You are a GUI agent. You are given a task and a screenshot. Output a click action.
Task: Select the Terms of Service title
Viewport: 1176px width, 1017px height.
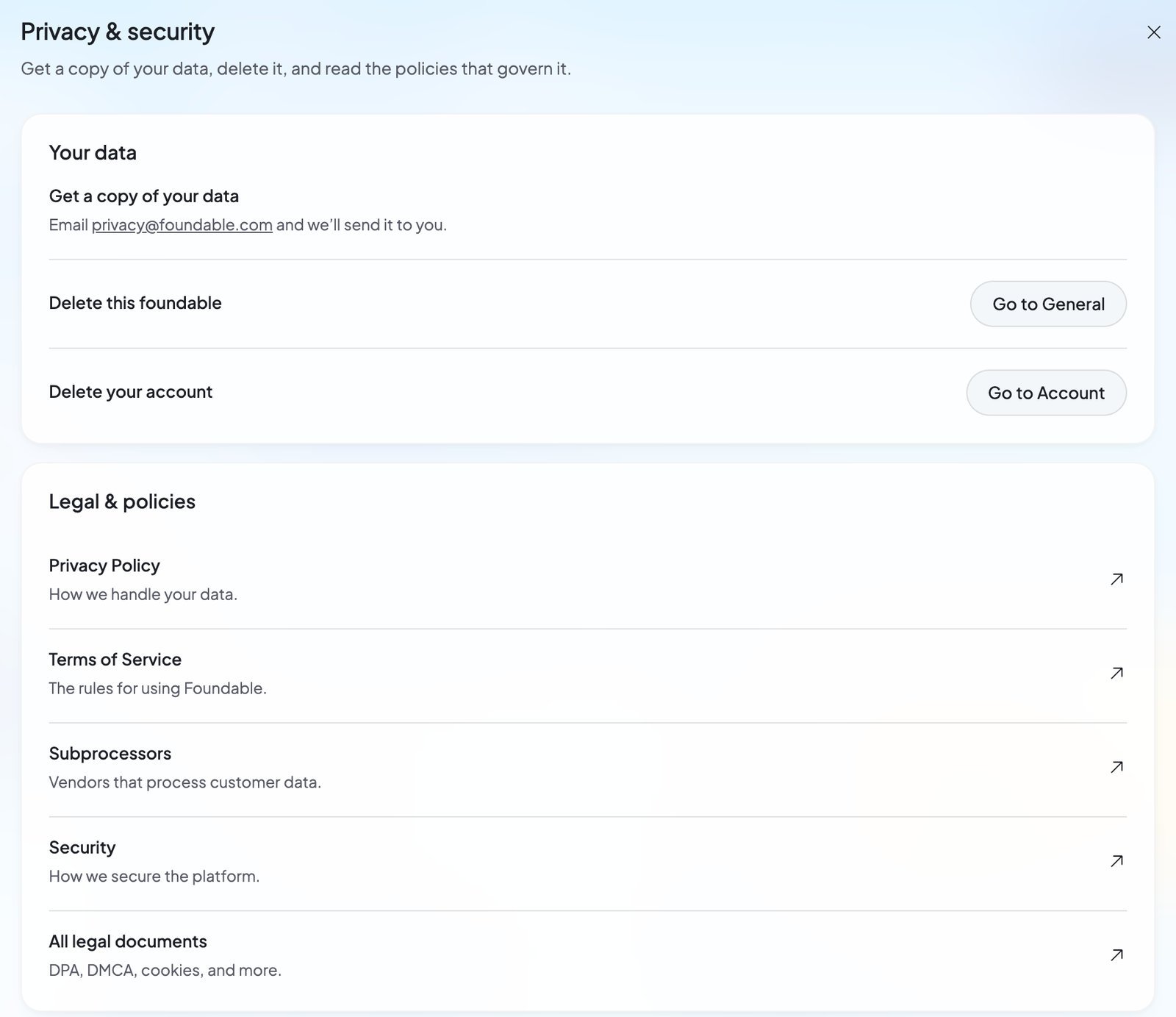115,660
